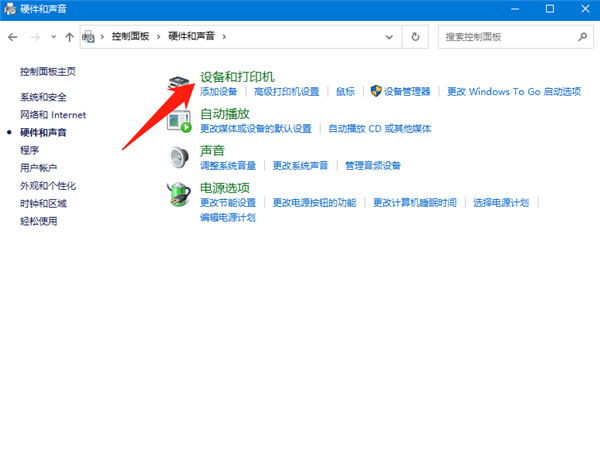The width and height of the screenshot is (600, 449).
Task: Open the recent locations dropdown arrow
Action: [54, 37]
